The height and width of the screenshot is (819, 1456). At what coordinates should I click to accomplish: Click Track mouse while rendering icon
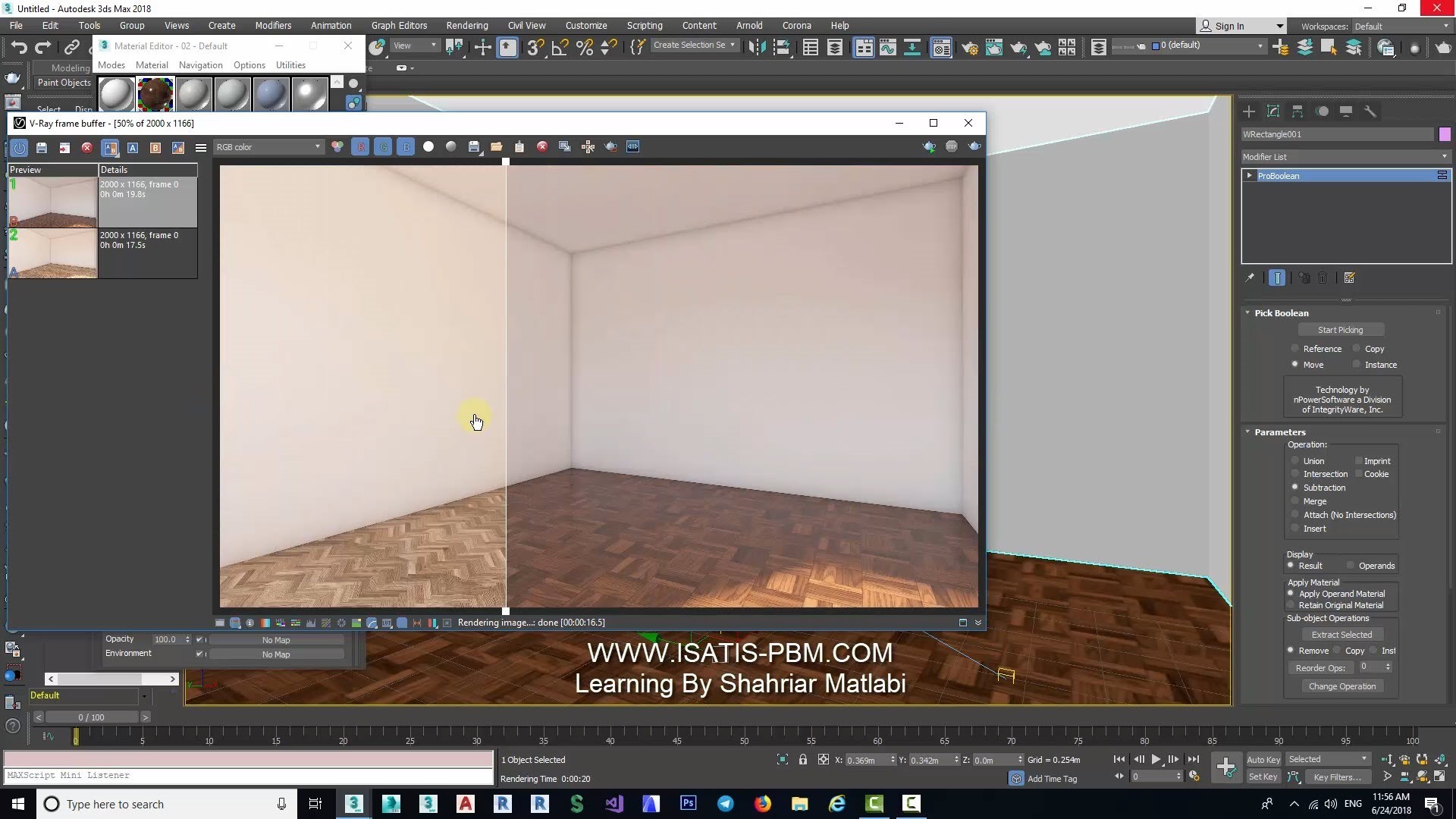pos(588,147)
